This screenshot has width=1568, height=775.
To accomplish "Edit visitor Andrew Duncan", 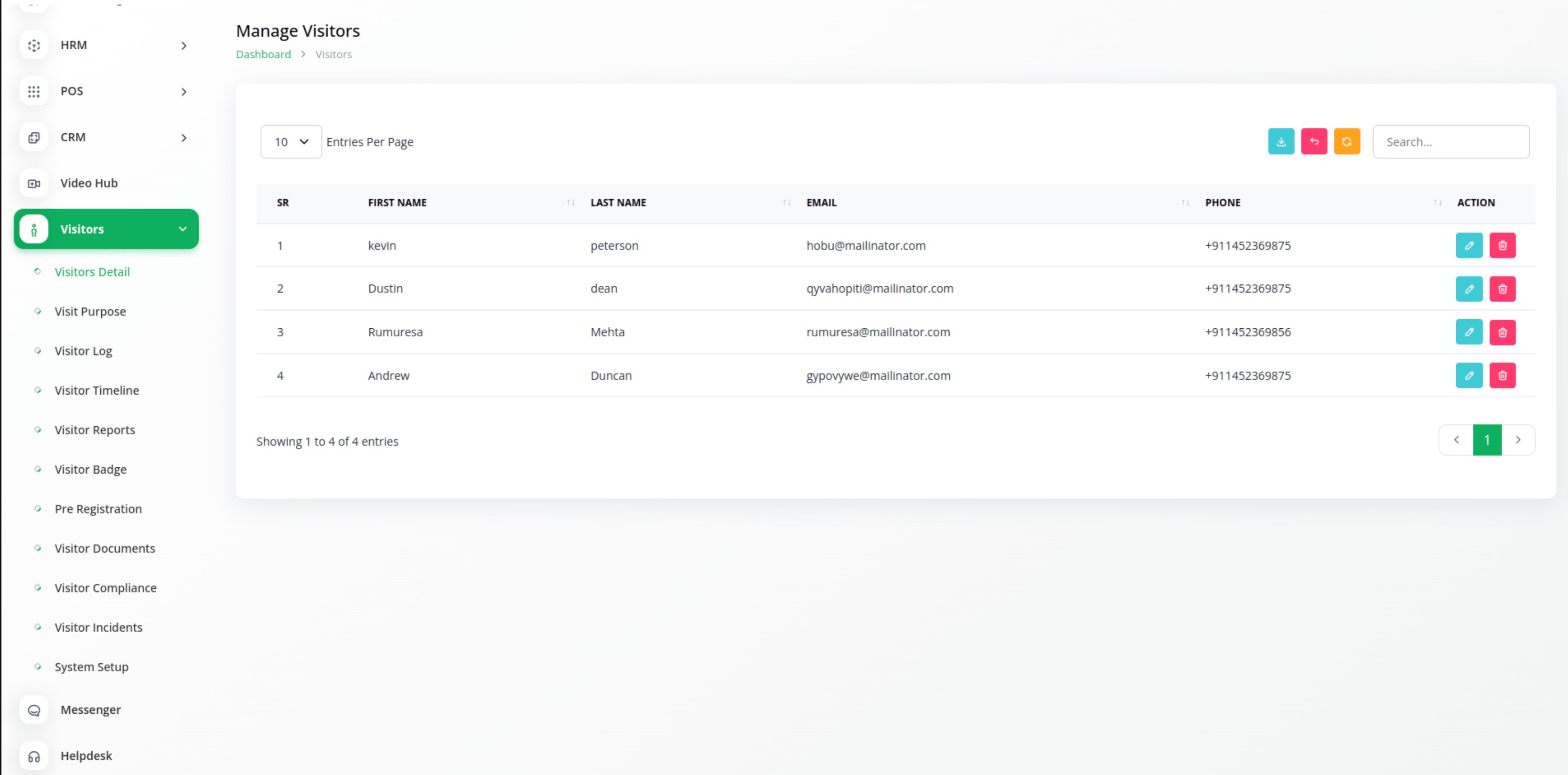I will [1469, 376].
